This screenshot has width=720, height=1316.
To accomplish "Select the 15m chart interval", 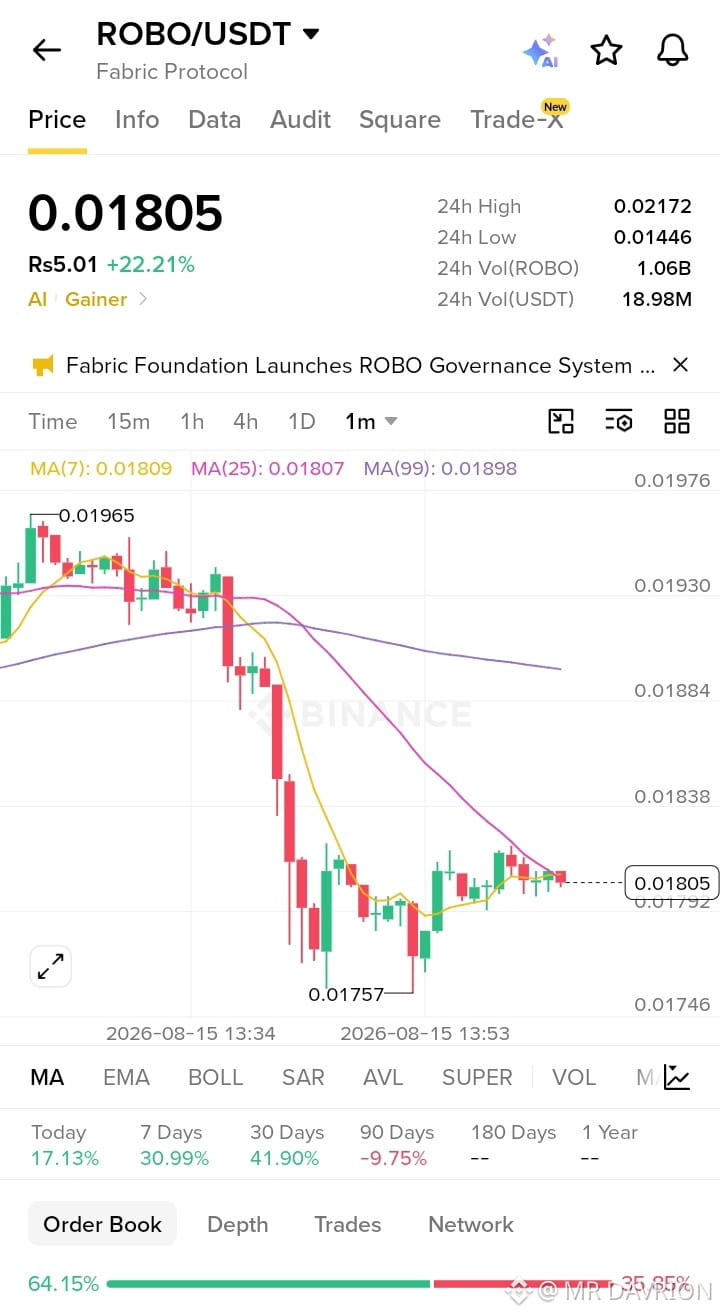I will click(128, 422).
